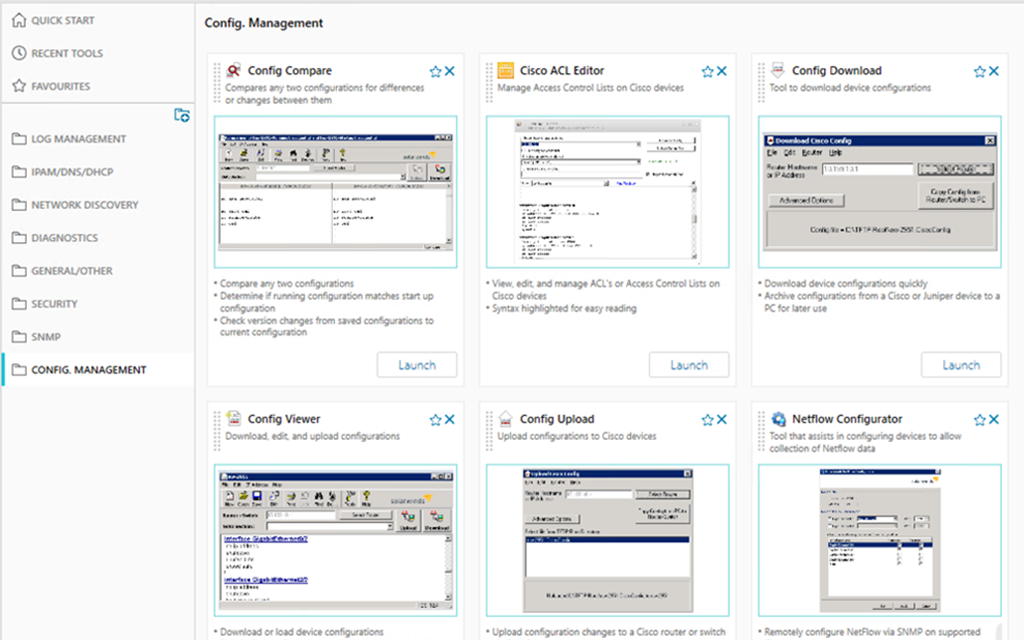
Task: Add Netflow Configurator to favourites
Action: (978, 419)
